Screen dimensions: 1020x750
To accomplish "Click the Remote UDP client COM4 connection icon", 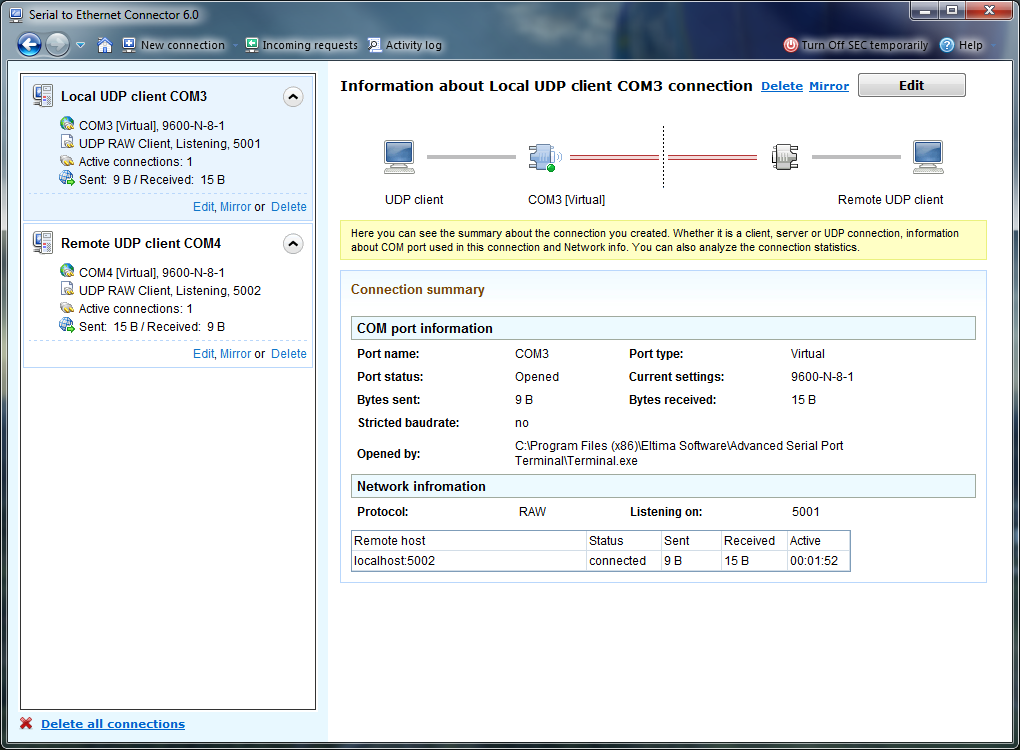I will [x=43, y=243].
